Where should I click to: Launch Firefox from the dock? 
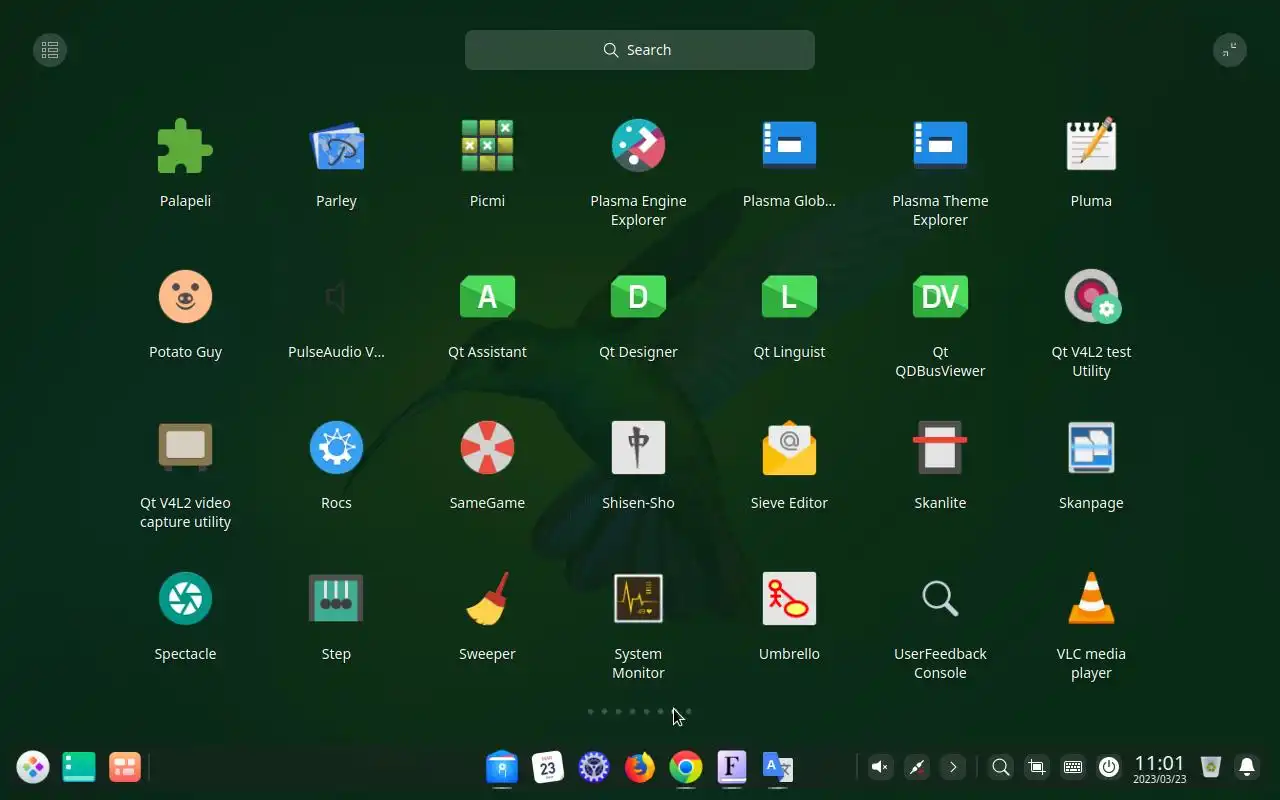640,767
